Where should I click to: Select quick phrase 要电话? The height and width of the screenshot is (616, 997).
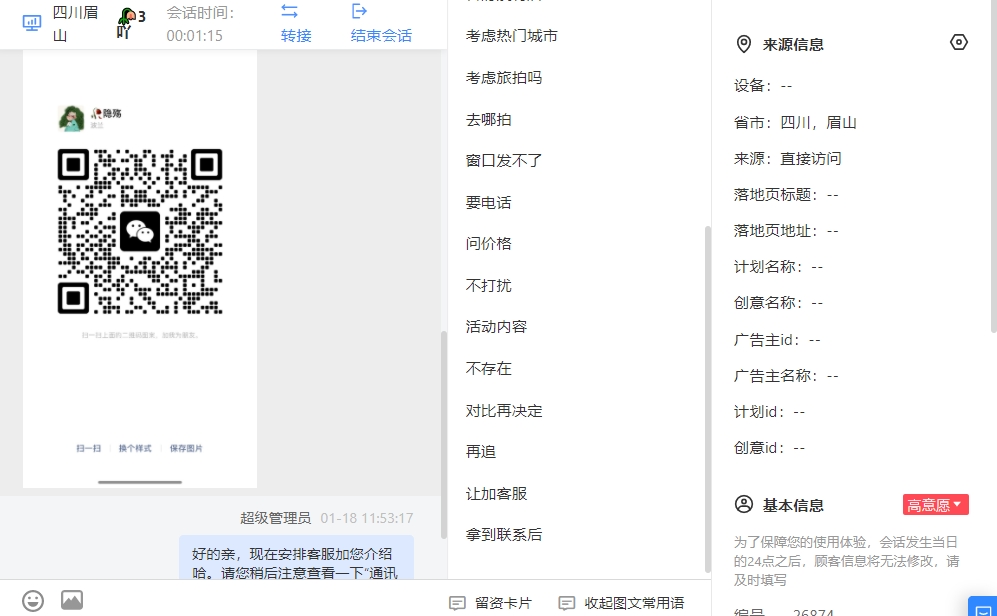pos(488,202)
